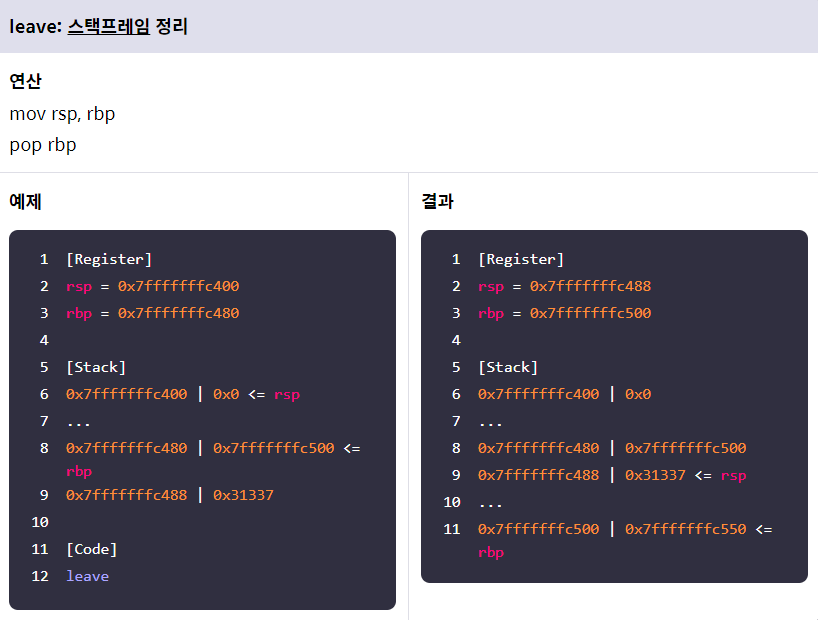The width and height of the screenshot is (818, 620).
Task: Click [Register] in the 결과 code block
Action: [x=521, y=259]
